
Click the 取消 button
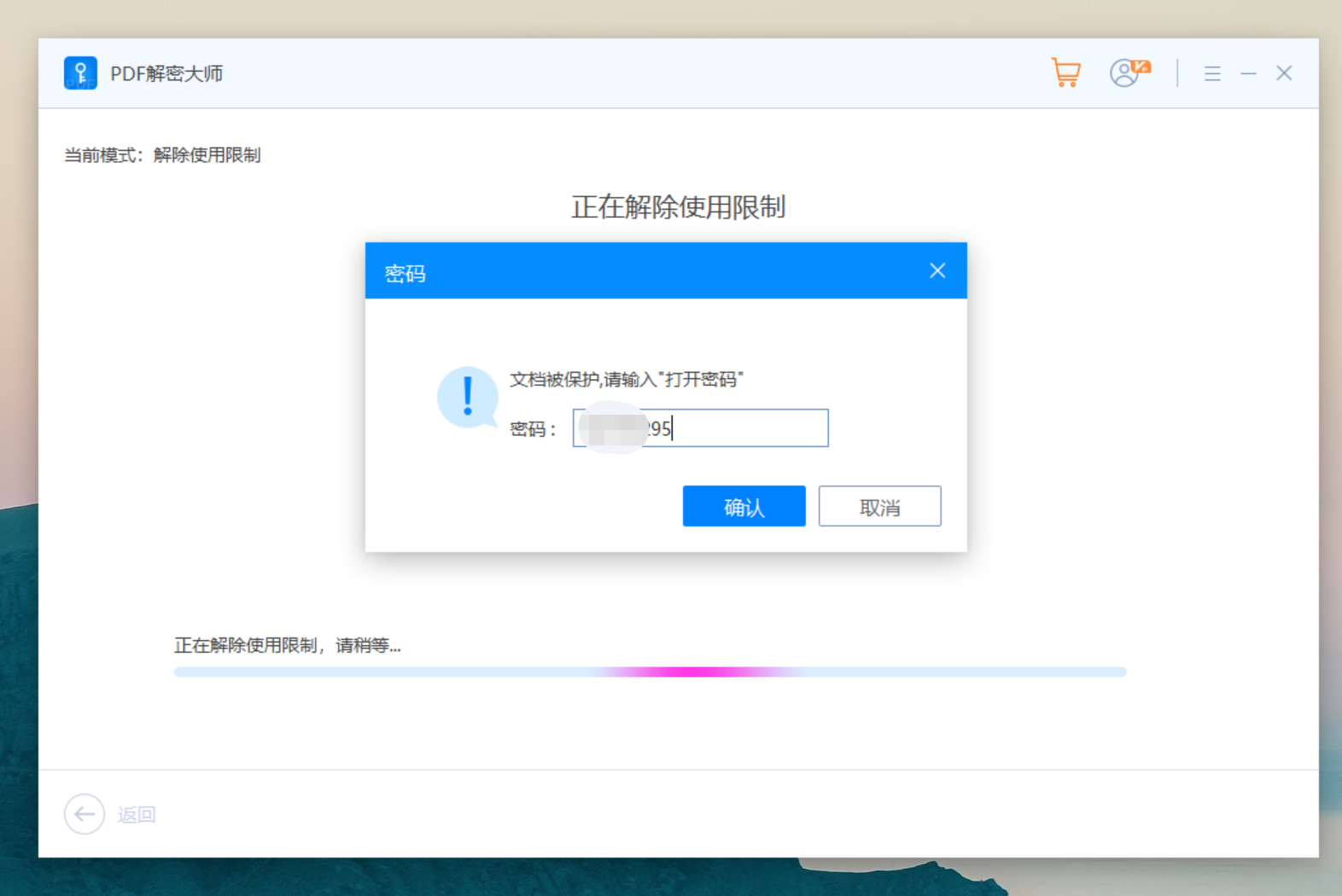pyautogui.click(x=879, y=506)
